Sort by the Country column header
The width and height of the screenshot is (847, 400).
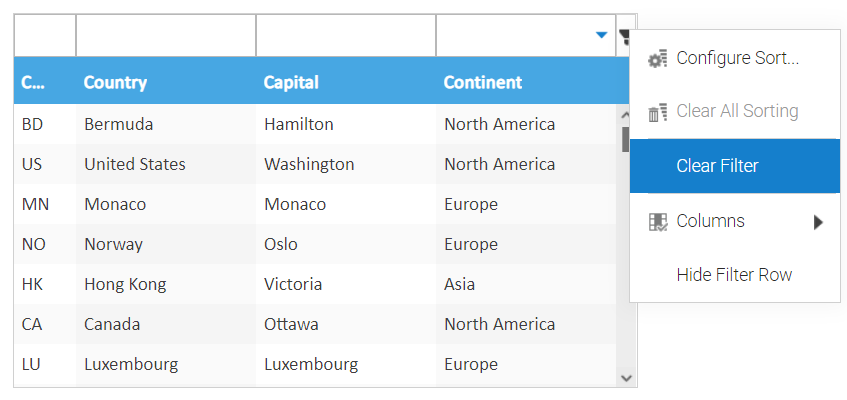click(115, 83)
